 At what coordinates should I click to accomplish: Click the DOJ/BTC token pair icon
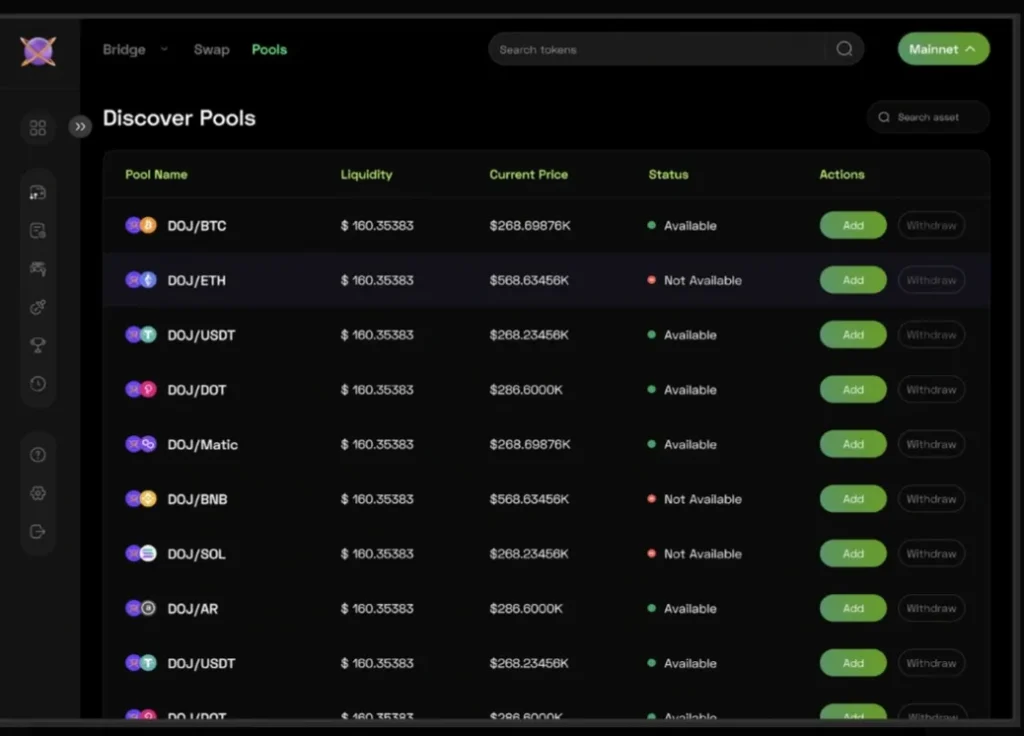(x=140, y=225)
